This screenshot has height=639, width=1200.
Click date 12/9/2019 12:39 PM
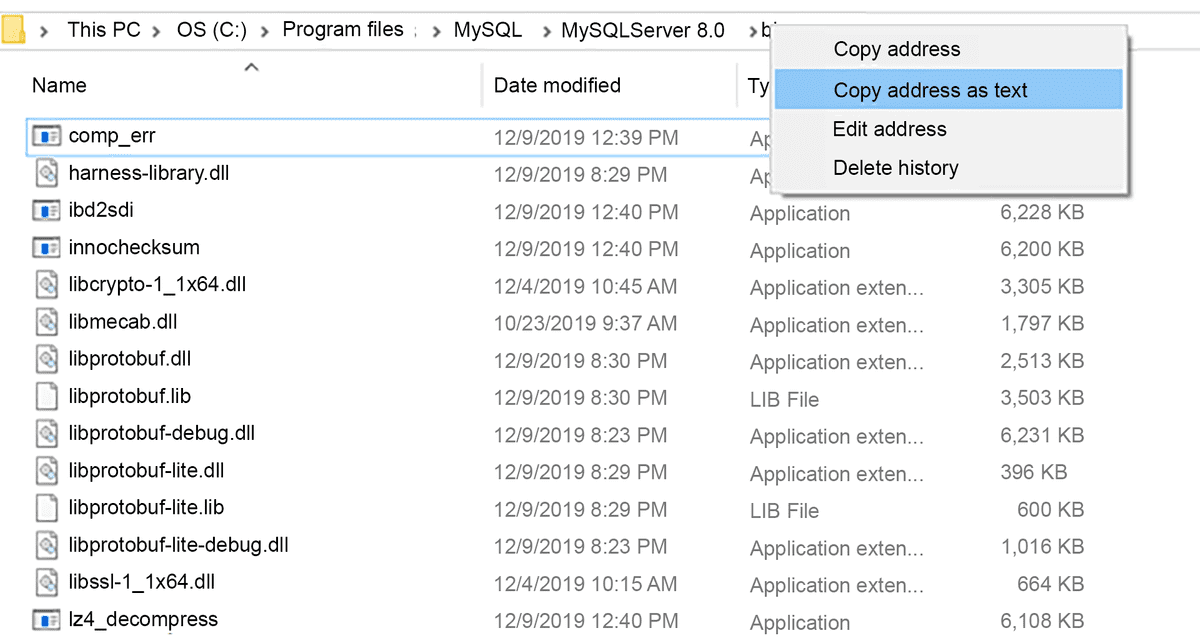(x=585, y=137)
